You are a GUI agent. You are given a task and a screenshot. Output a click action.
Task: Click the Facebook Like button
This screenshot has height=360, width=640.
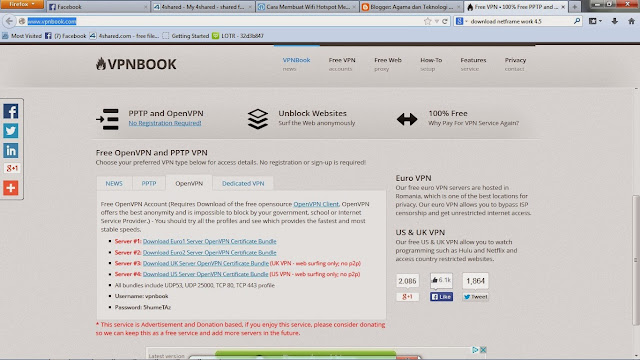tap(441, 297)
